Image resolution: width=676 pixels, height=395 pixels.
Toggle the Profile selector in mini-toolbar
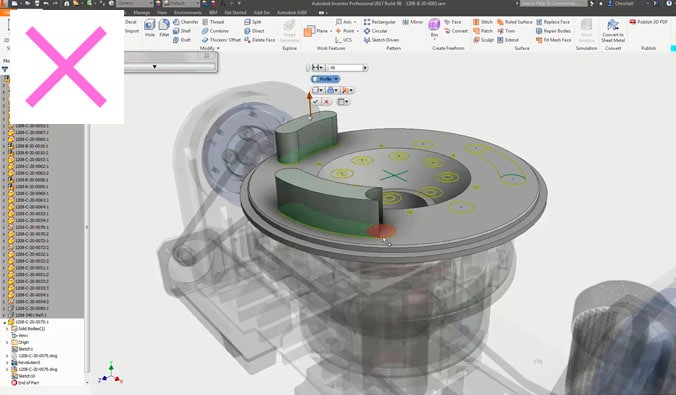tap(325, 79)
